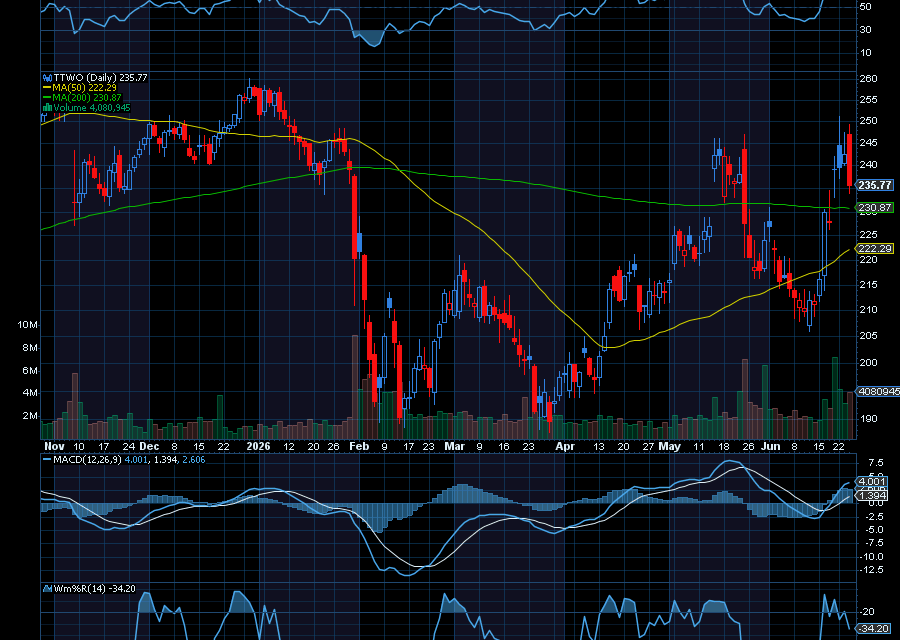Click the -20 Williams %R axis label

click(867, 612)
